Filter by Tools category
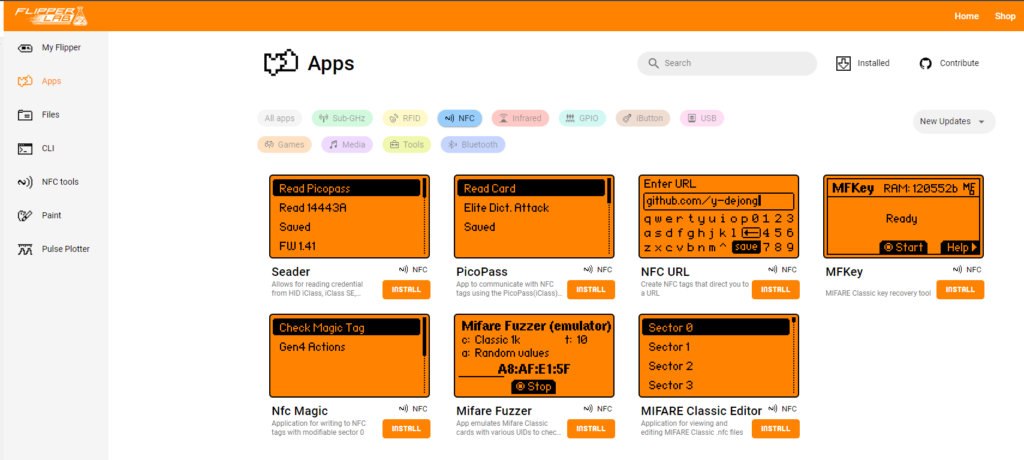Image resolution: width=1024 pixels, height=460 pixels. point(407,144)
